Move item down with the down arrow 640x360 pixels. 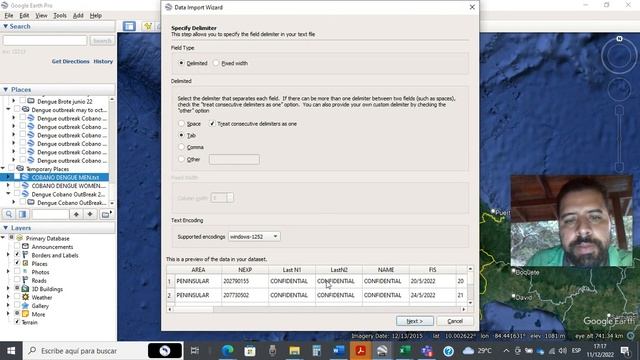(x=90, y=214)
